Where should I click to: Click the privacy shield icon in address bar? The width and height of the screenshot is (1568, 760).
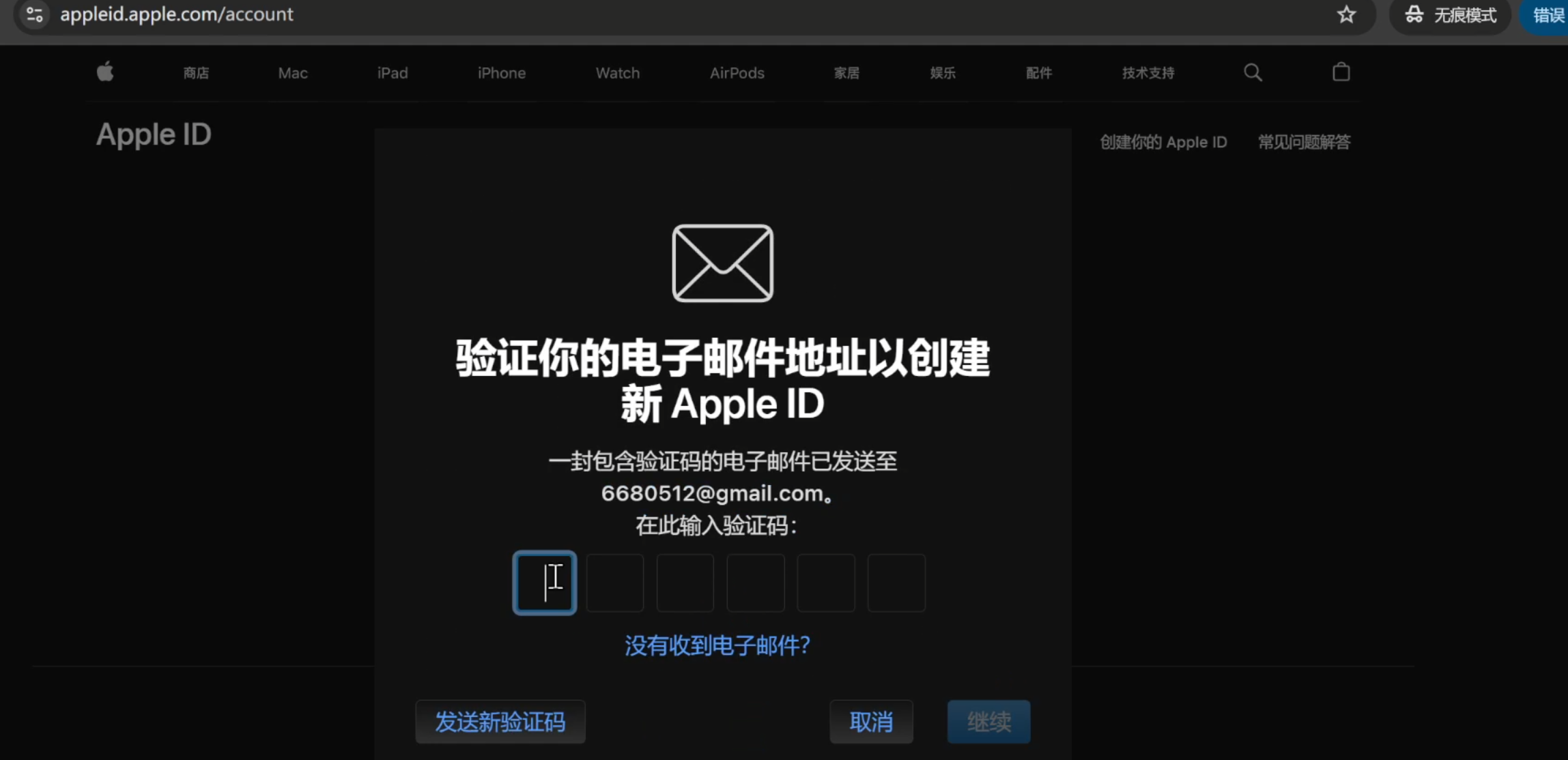point(36,14)
